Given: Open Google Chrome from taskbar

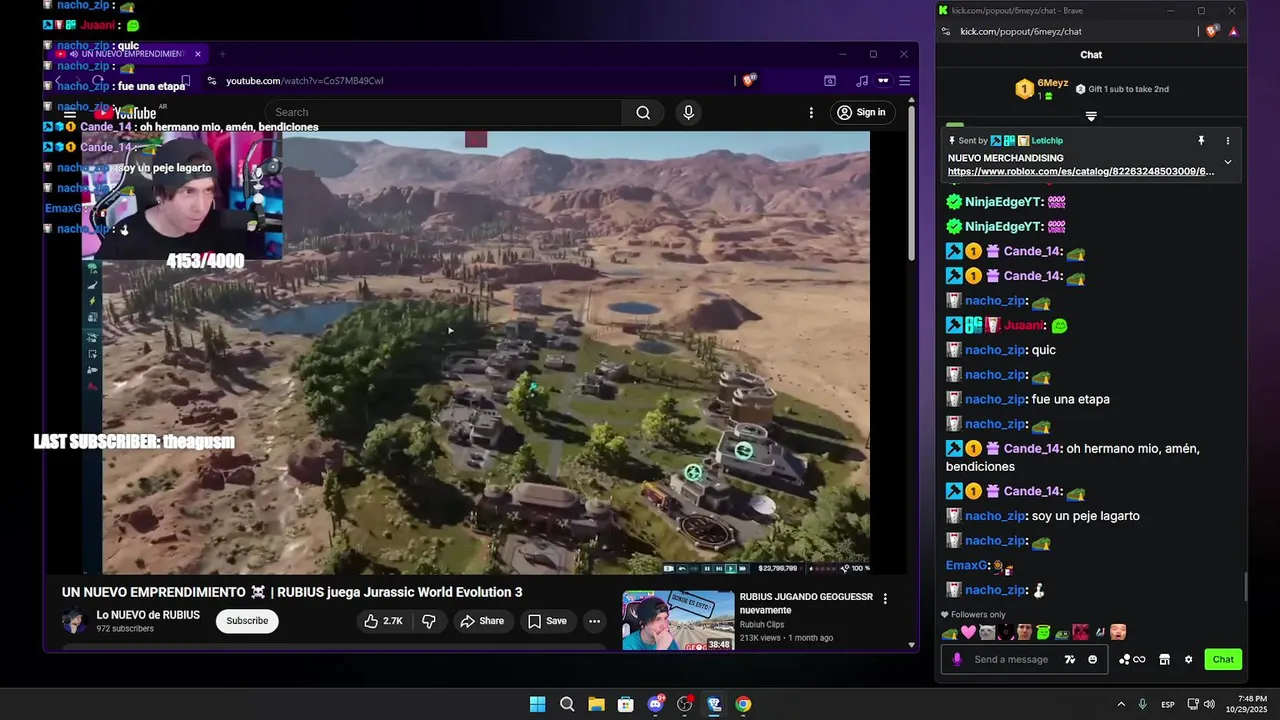Looking at the screenshot, I should (743, 704).
